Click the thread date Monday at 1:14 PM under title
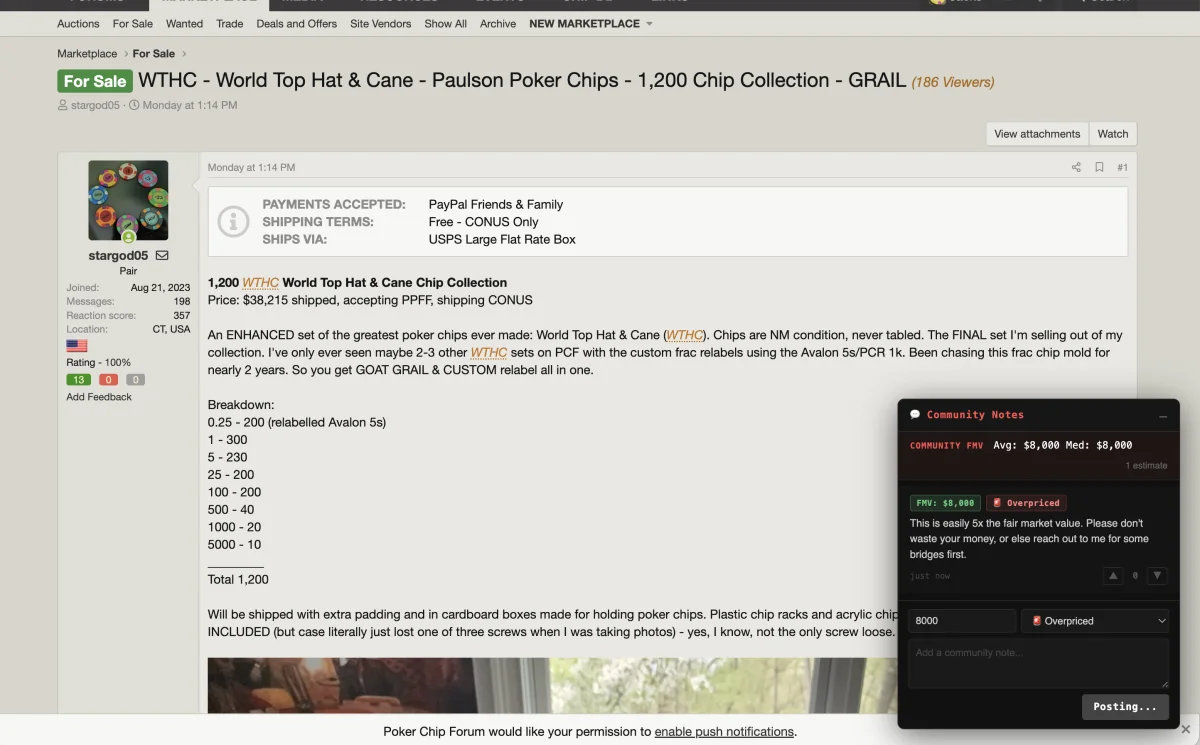1200x745 pixels. (x=190, y=105)
